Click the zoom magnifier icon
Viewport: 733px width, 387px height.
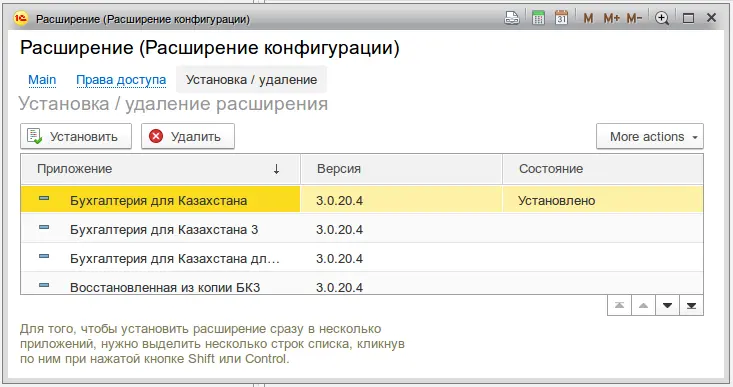coord(662,18)
